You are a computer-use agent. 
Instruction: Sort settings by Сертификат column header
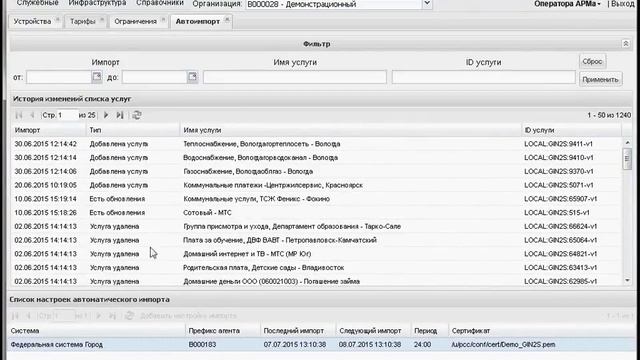click(541, 331)
